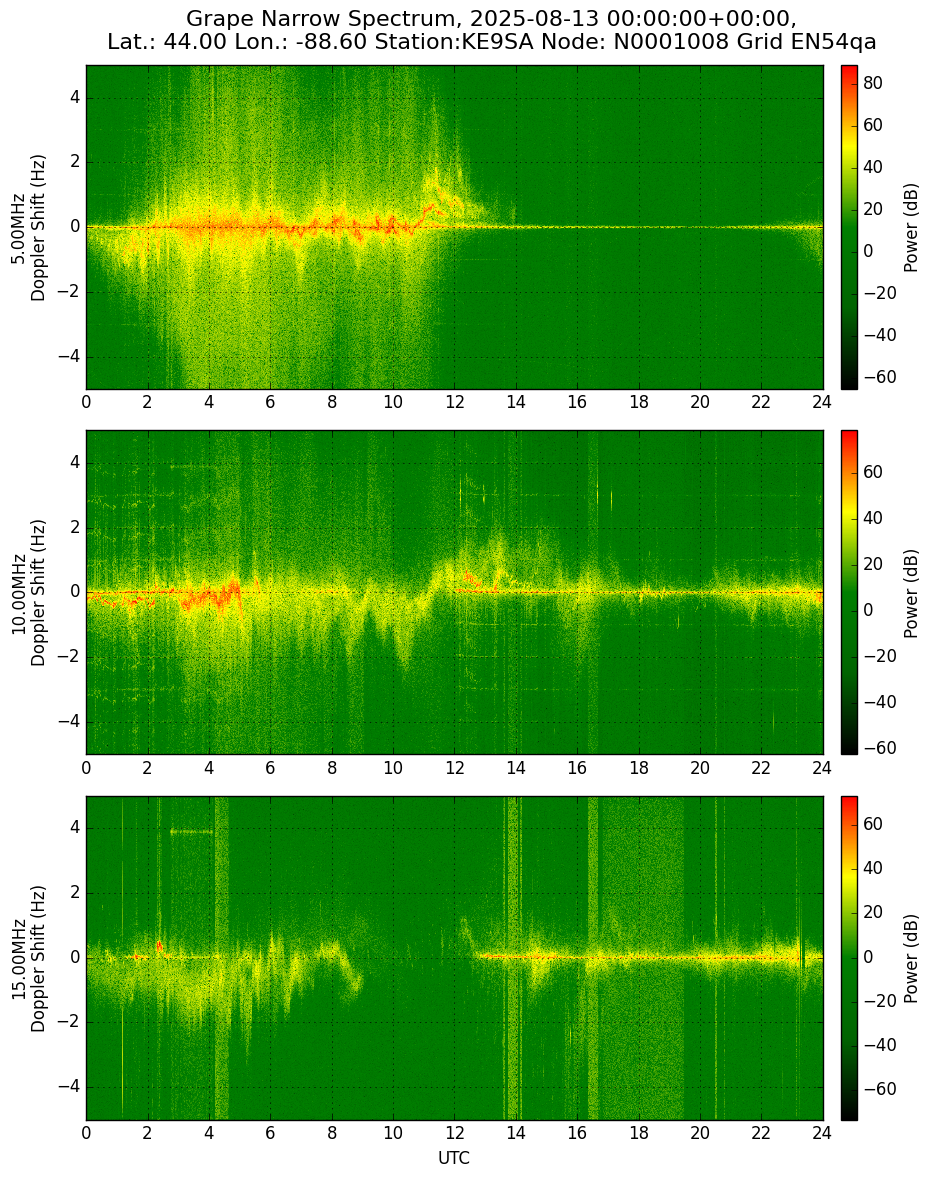The image size is (932, 1178).
Task: Click positive "40" tick on the 10.00MHz colorbar
Action: point(873,518)
